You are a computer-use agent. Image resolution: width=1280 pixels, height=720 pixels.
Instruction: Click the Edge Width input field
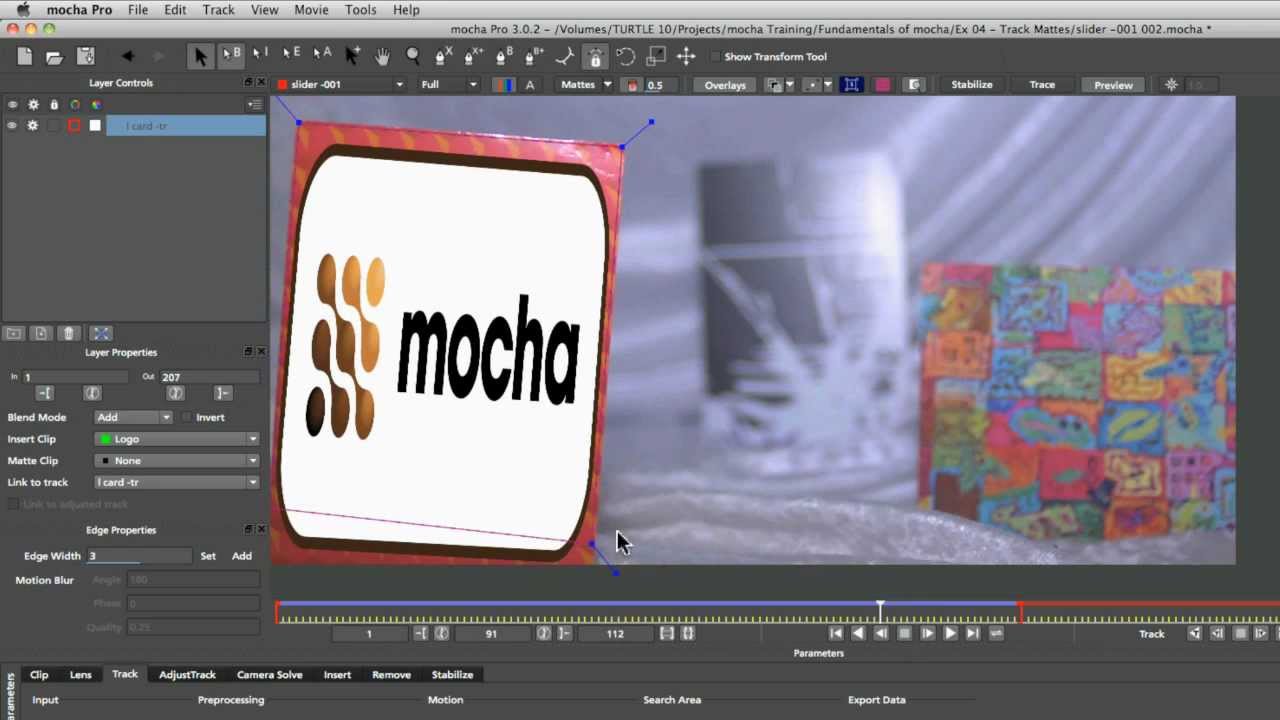(x=139, y=556)
